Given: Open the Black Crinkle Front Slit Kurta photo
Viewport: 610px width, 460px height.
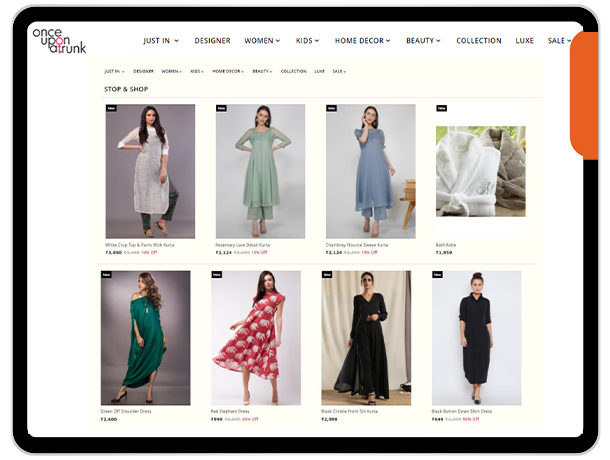Looking at the screenshot, I should (366, 338).
